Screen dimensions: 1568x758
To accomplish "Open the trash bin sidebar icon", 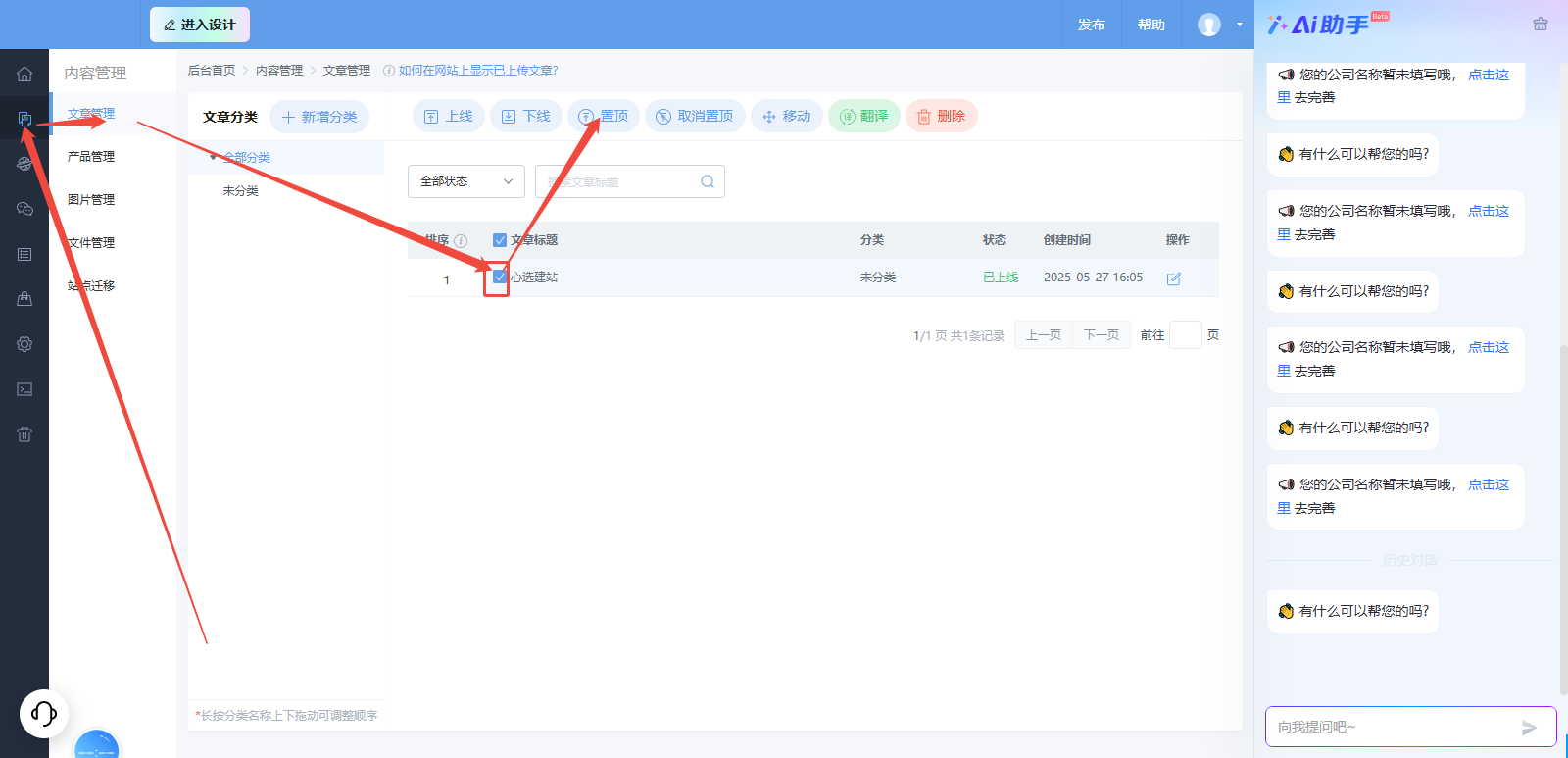I will tap(24, 434).
